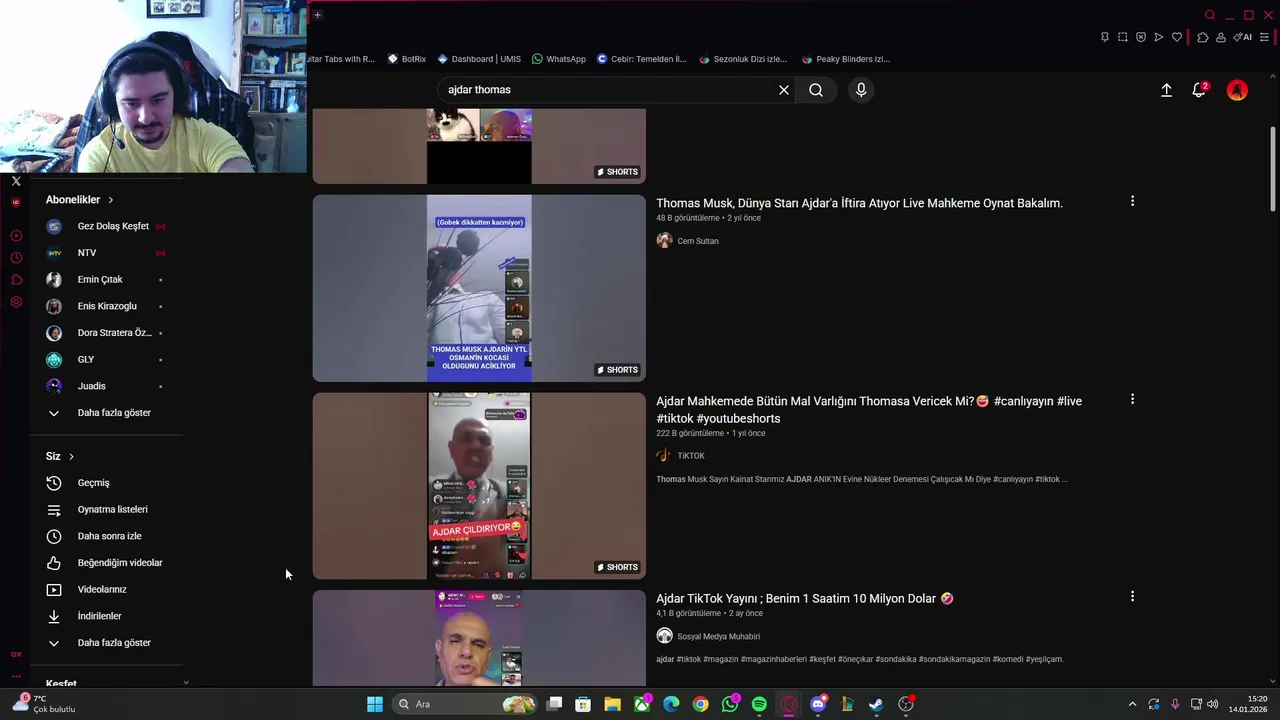The width and height of the screenshot is (1280, 720).
Task: Open Steam from the taskbar
Action: (876, 704)
